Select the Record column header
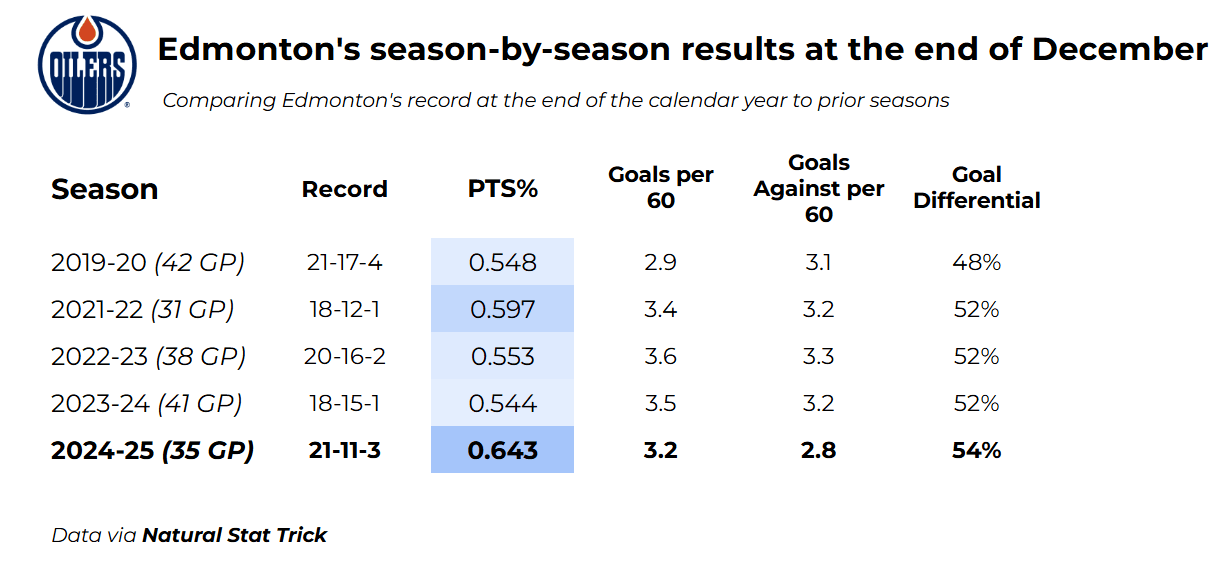 344,189
